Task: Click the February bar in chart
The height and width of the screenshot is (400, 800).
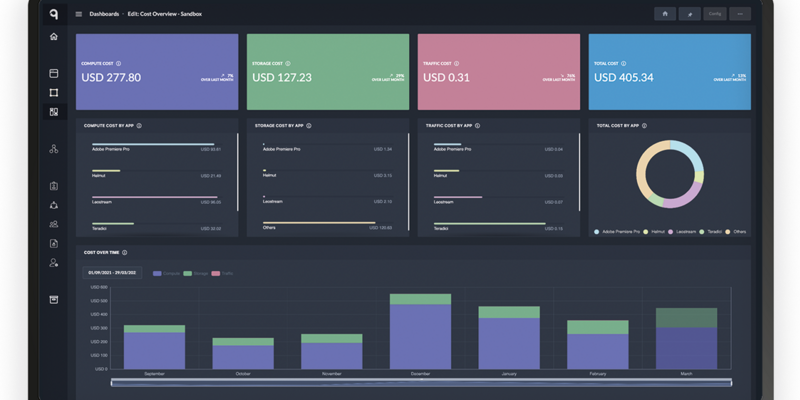Action: (x=597, y=345)
